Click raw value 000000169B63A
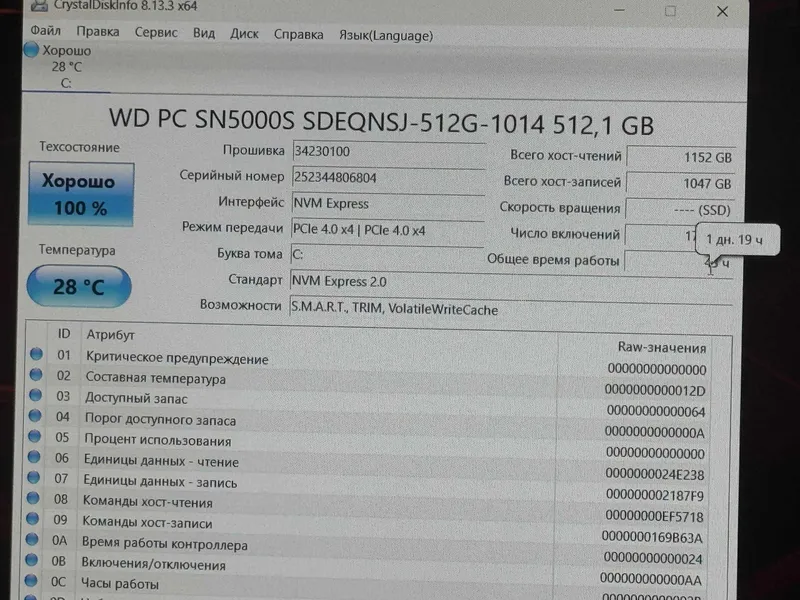Screen dimensions: 800x600 [652, 537]
